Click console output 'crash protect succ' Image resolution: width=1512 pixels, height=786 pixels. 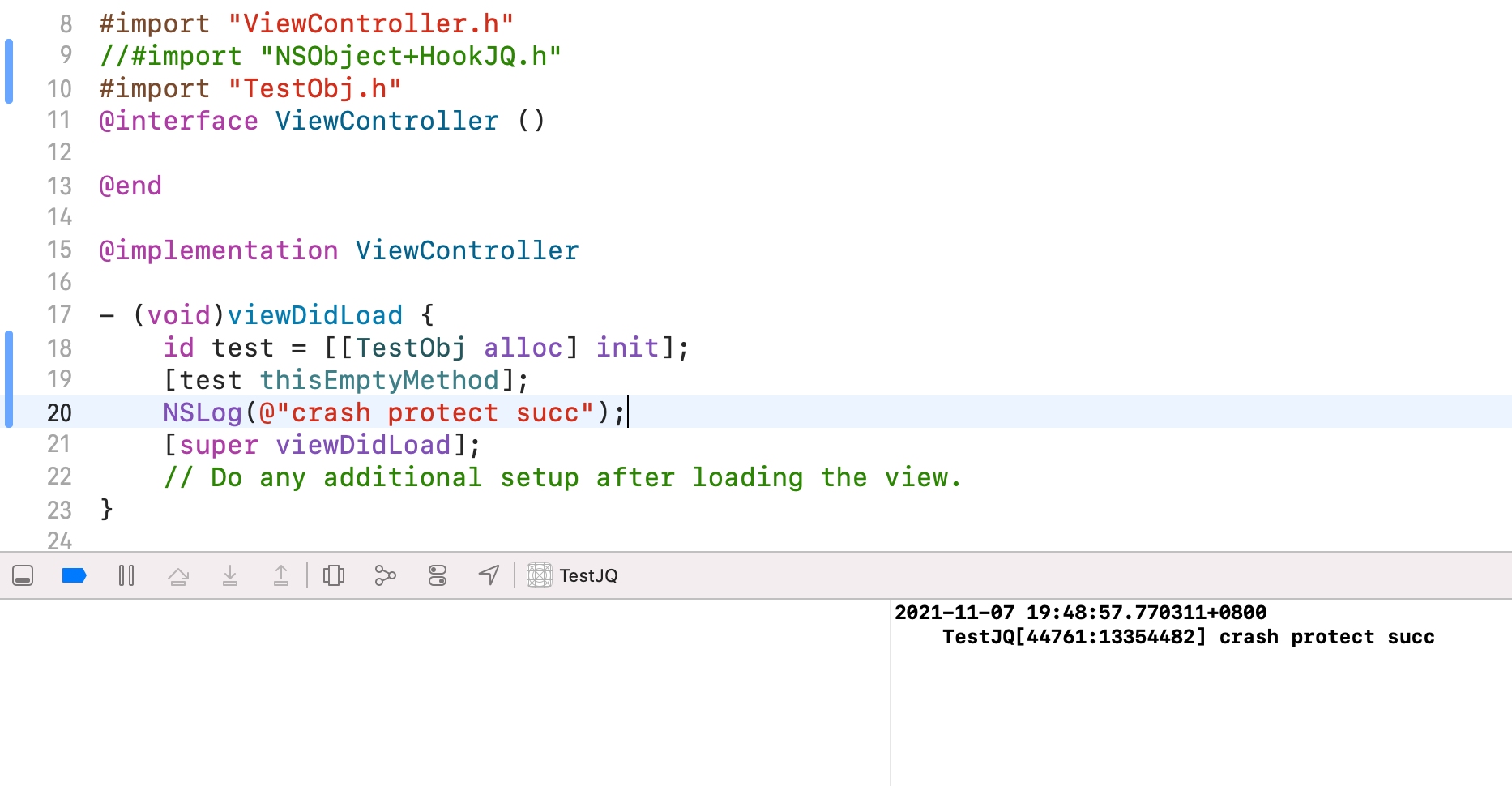click(1326, 637)
